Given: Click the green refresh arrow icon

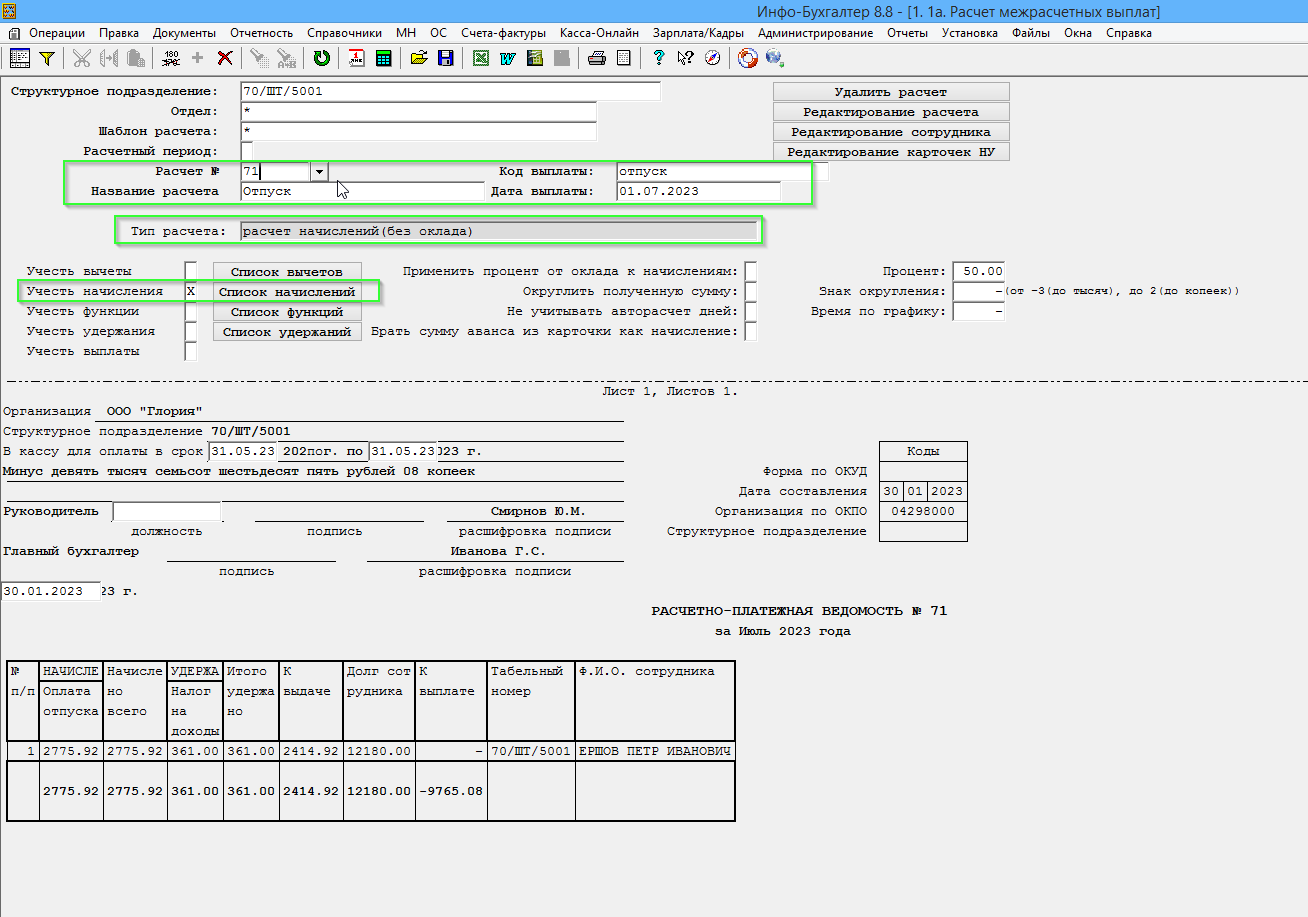Looking at the screenshot, I should click(x=321, y=58).
